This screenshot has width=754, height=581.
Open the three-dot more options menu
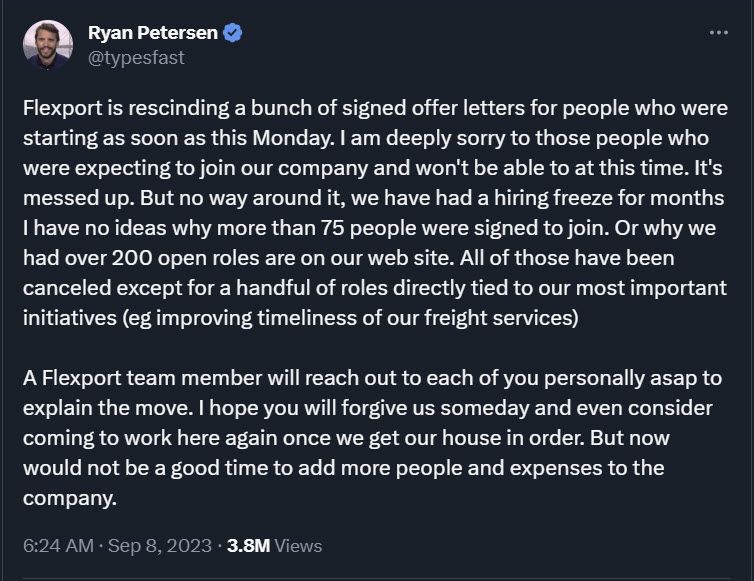tap(718, 33)
